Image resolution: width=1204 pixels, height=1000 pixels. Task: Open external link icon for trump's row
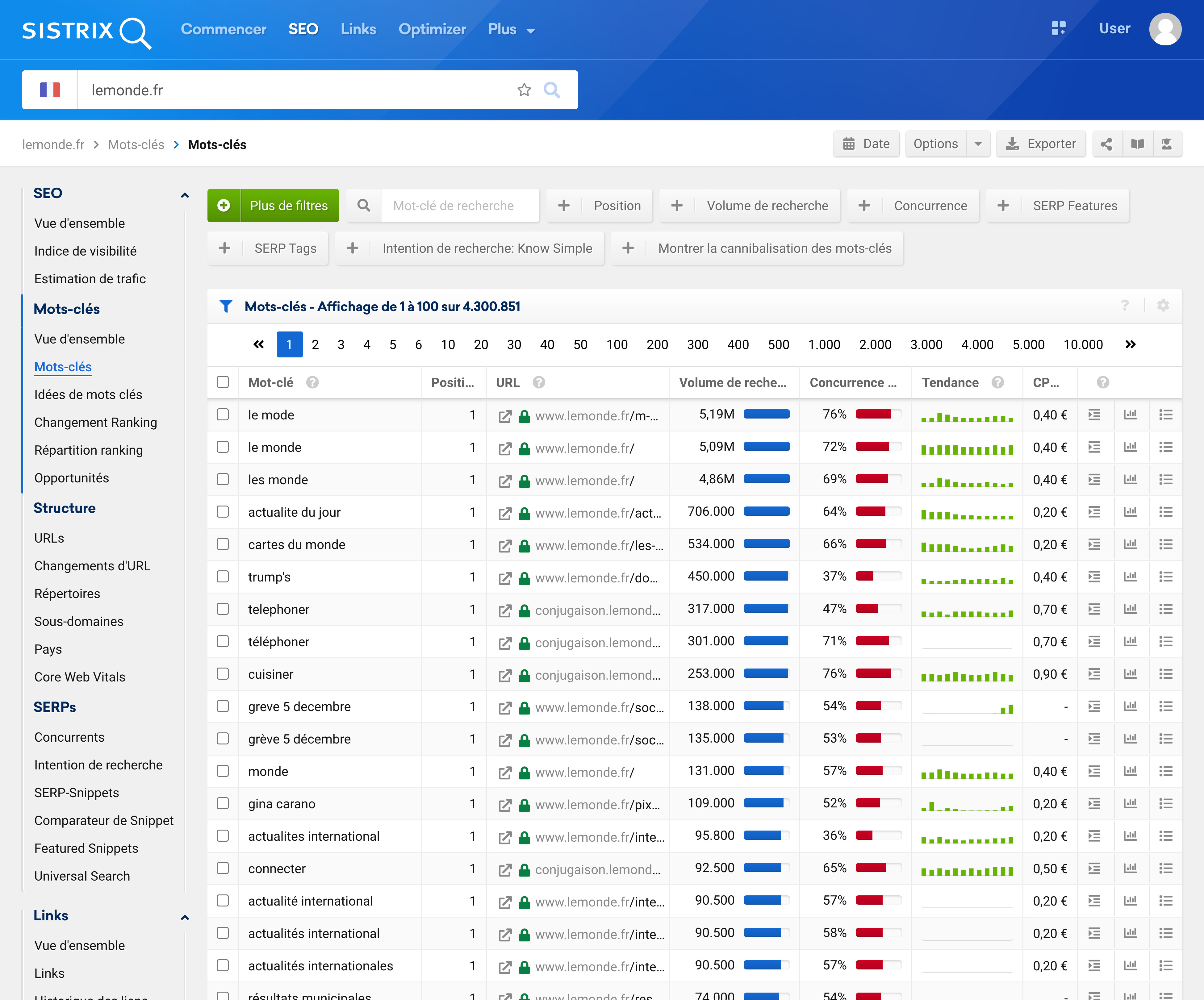pyautogui.click(x=504, y=578)
